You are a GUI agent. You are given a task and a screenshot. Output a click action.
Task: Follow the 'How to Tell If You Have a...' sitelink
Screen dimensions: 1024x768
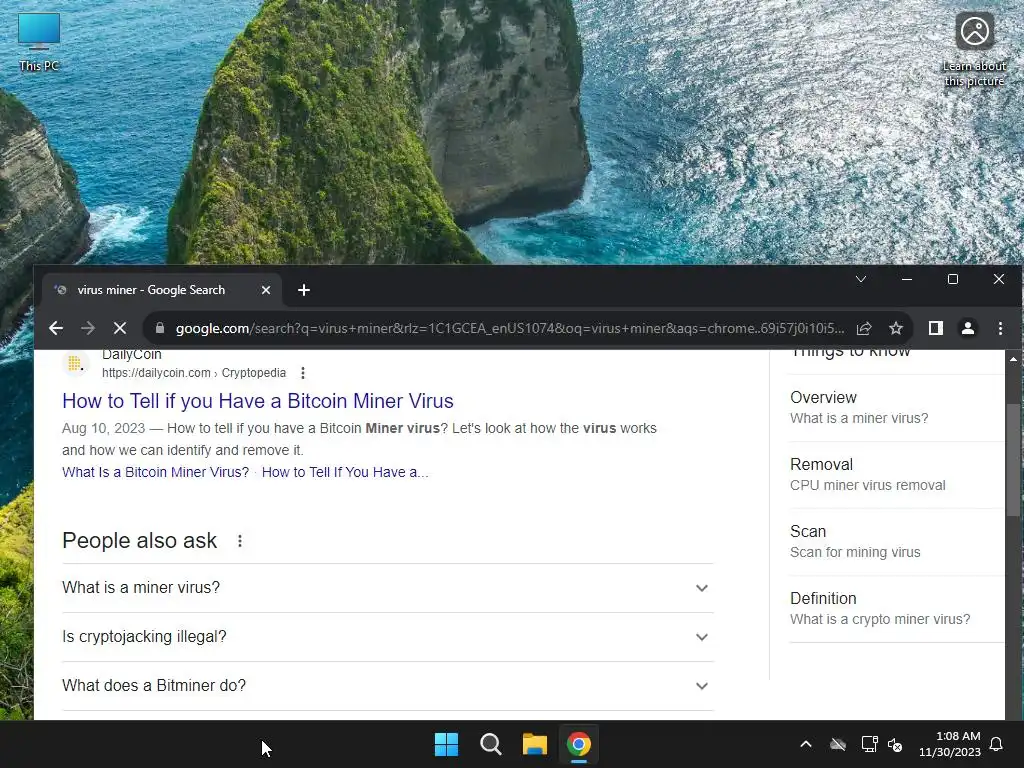(345, 472)
